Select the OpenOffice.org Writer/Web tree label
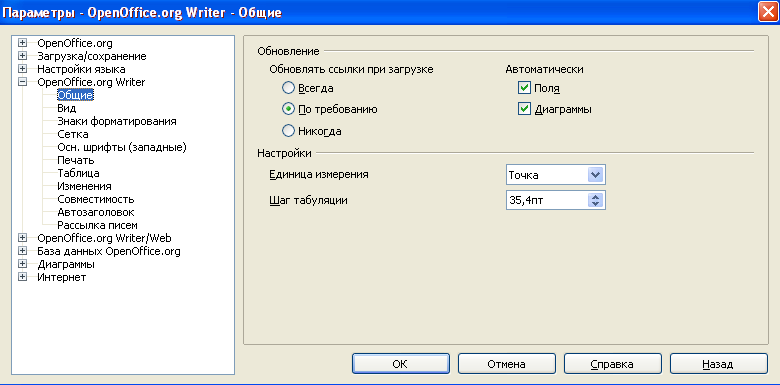This screenshot has width=780, height=385. click(104, 238)
